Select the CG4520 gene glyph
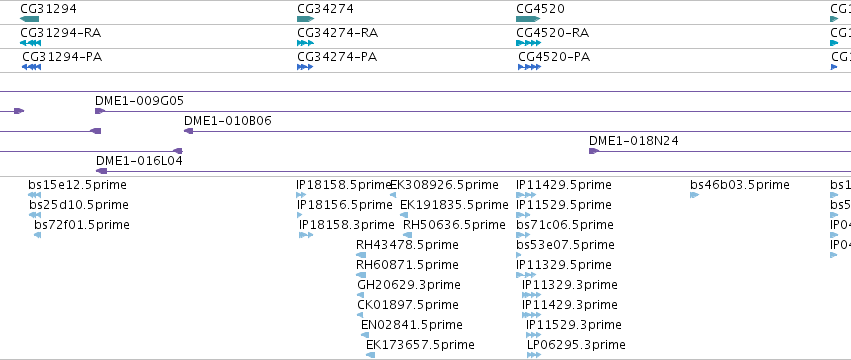The height and width of the screenshot is (360, 851). pyautogui.click(x=528, y=19)
